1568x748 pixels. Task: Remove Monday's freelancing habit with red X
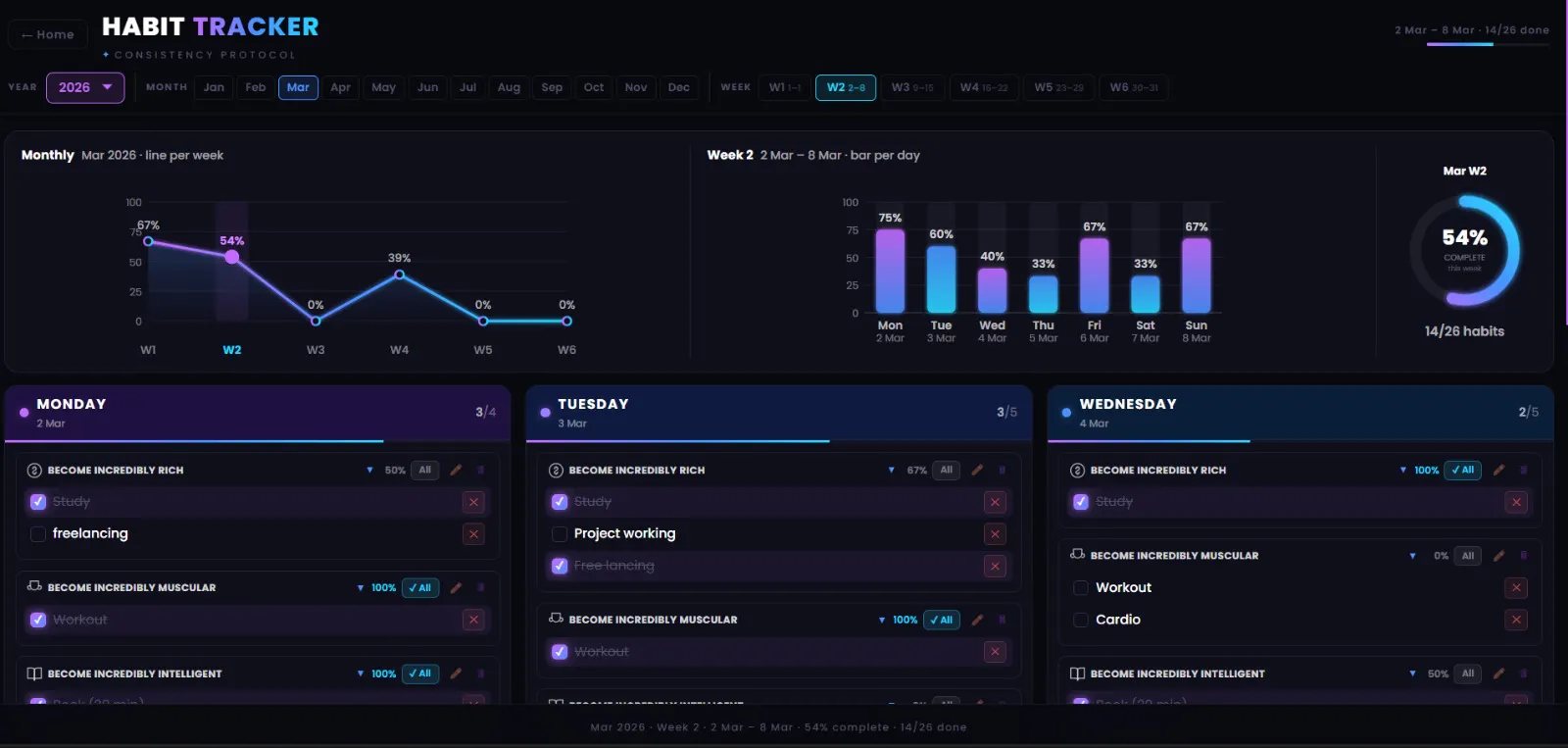point(473,534)
